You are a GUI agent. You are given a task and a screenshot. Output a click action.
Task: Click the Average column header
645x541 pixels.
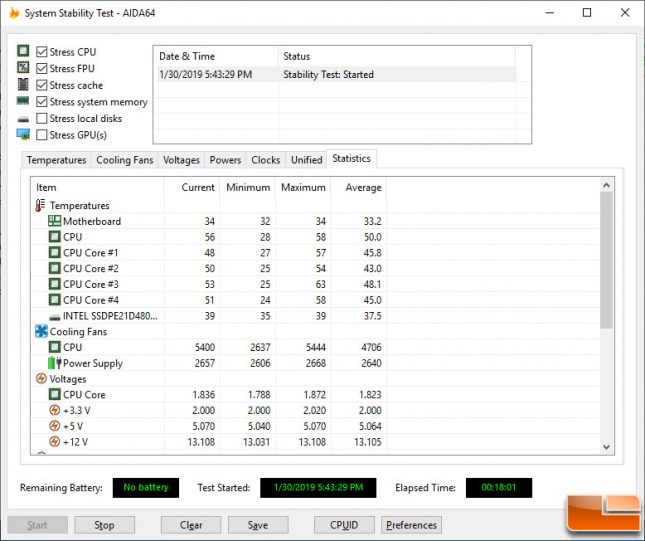point(358,188)
